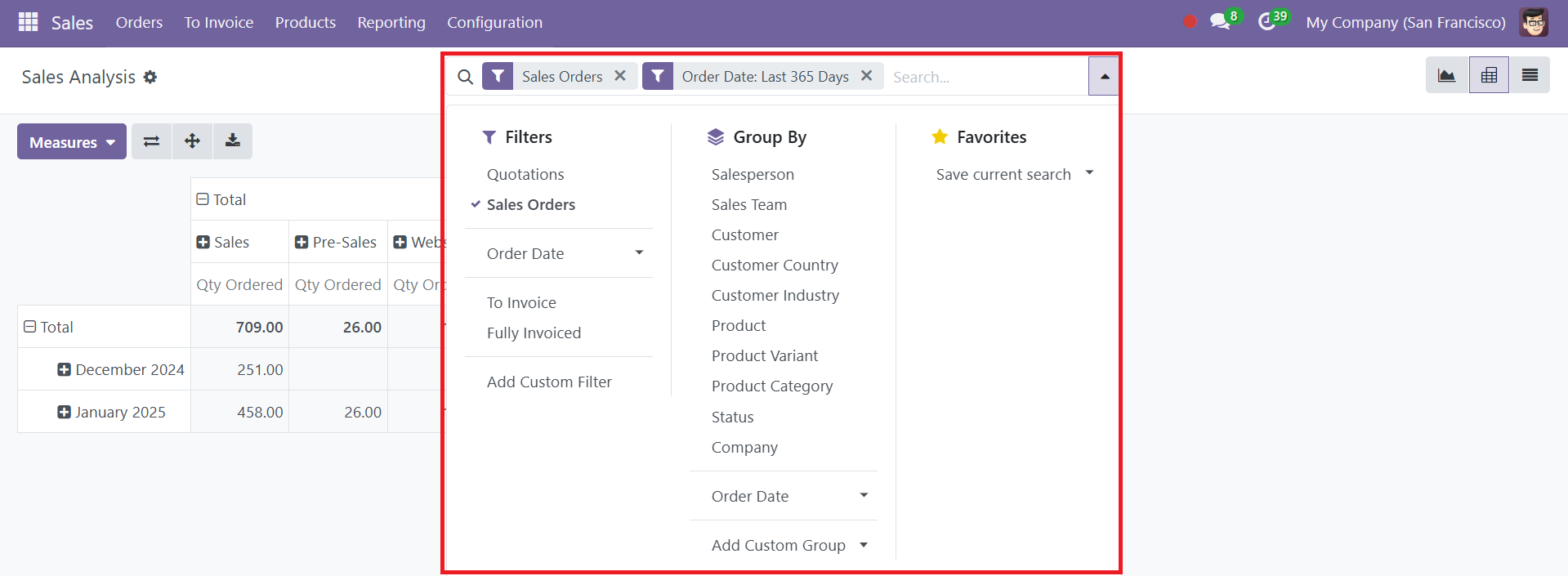Open the Products menu

[306, 22]
